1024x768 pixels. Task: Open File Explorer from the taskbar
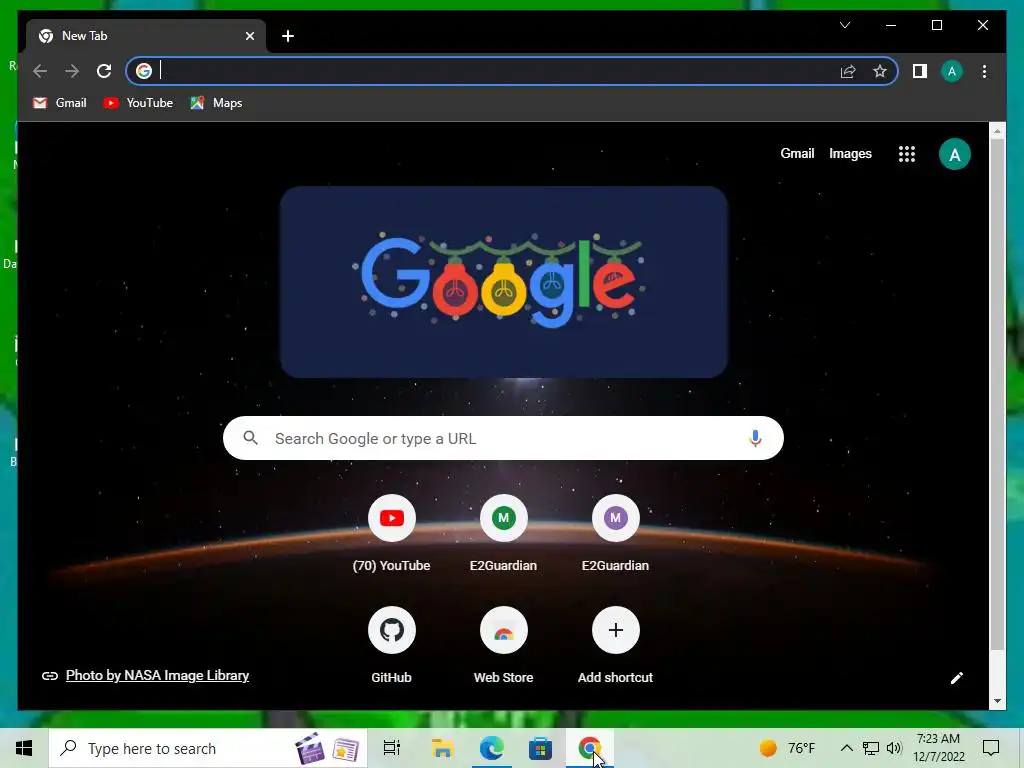442,748
